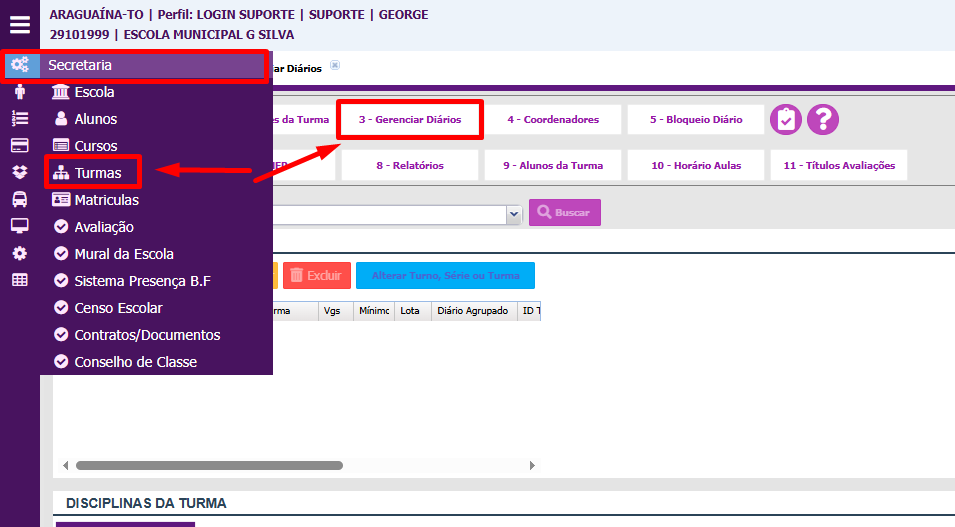Image resolution: width=955 pixels, height=527 pixels.
Task: Click the horizontal scrollbar under table
Action: click(x=209, y=465)
